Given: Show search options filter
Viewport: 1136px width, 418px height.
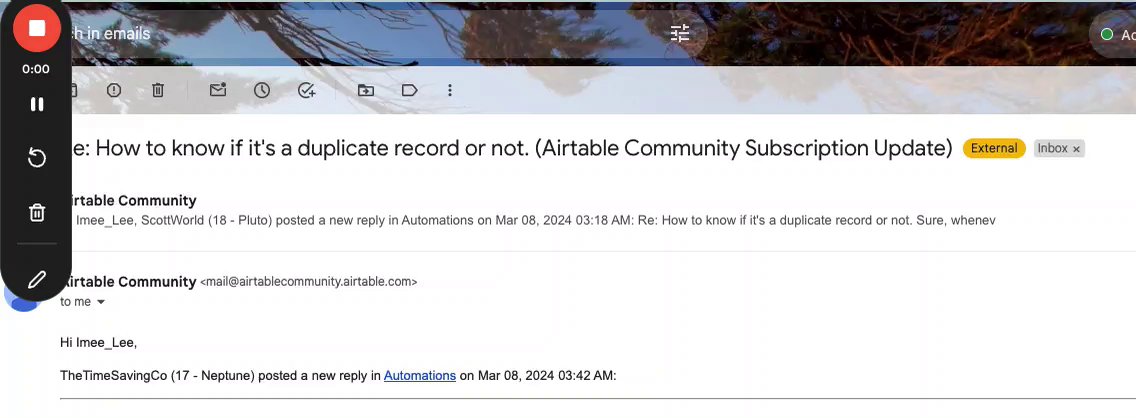Looking at the screenshot, I should (x=680, y=33).
